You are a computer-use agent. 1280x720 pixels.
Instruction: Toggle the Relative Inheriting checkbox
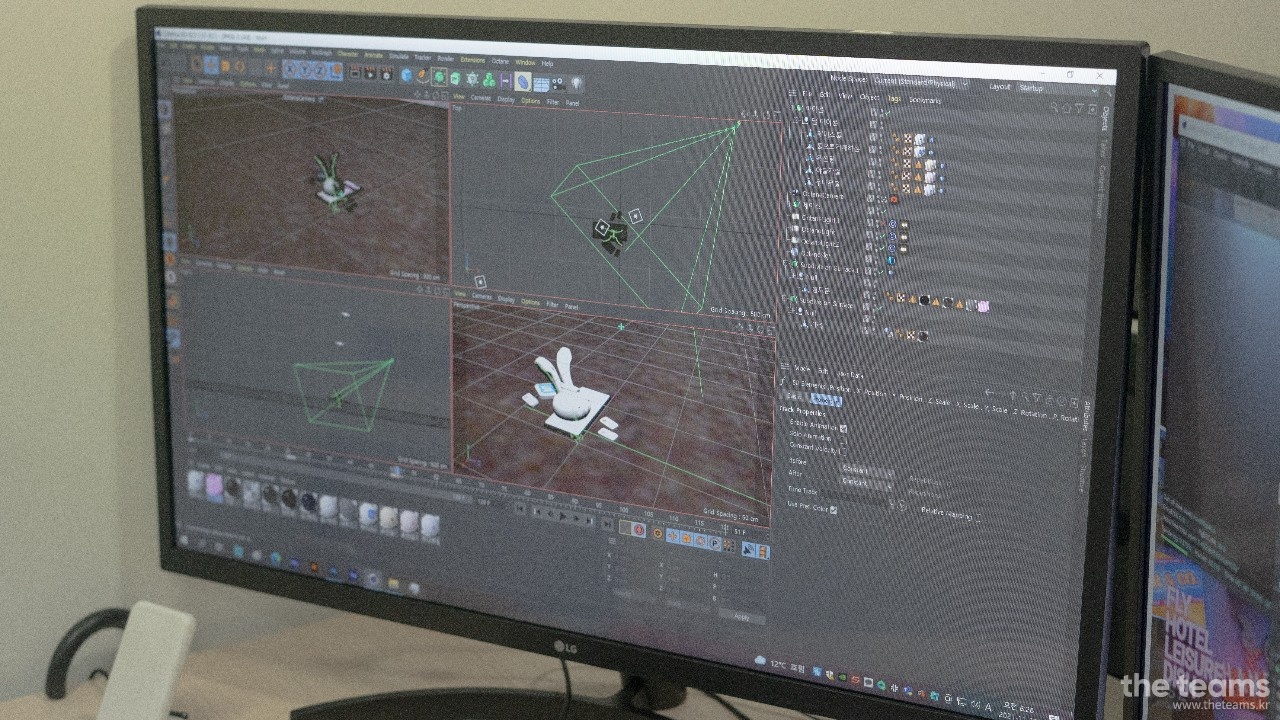click(978, 517)
